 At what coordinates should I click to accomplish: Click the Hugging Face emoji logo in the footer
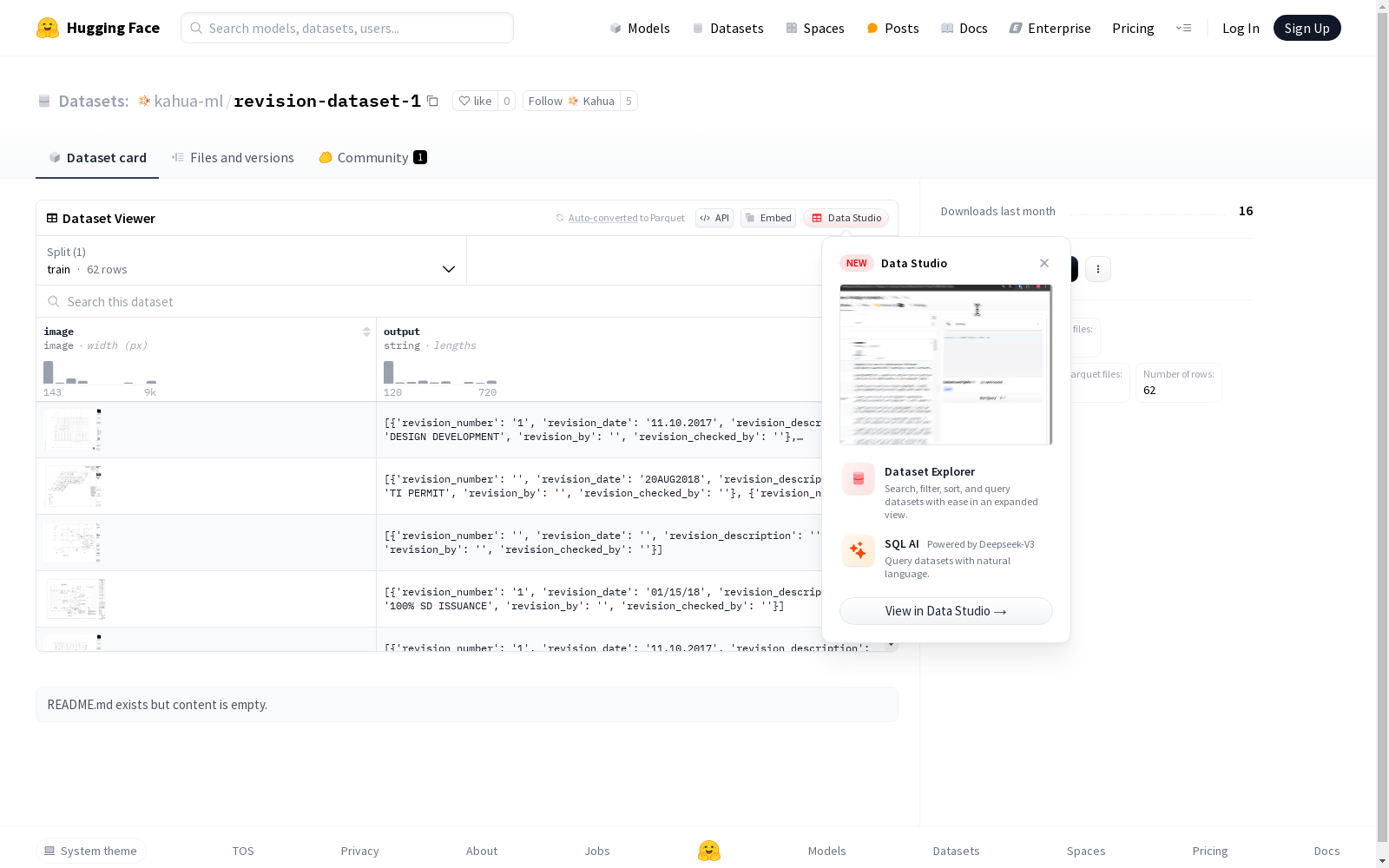[709, 851]
